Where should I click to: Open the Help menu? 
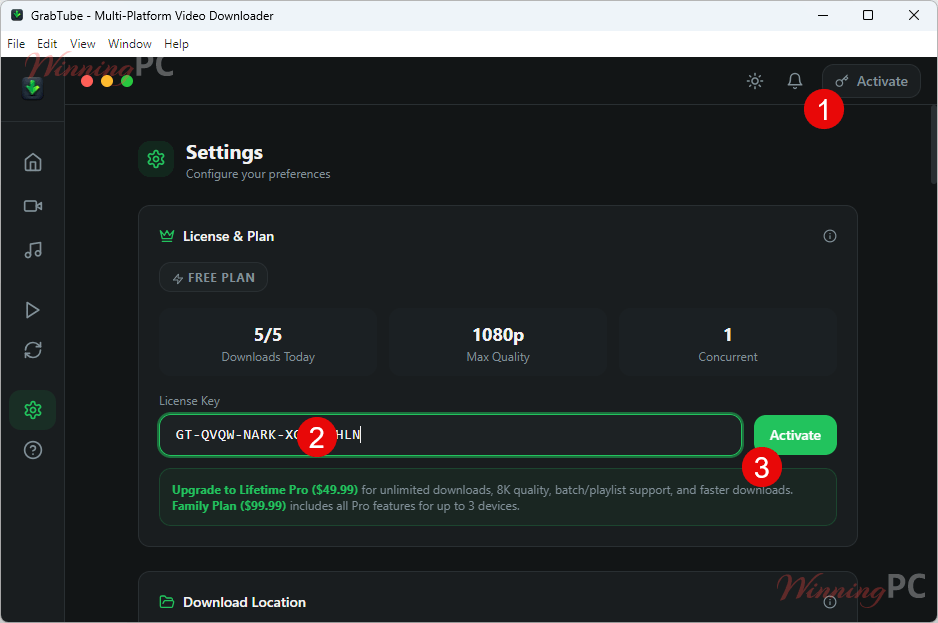click(176, 44)
